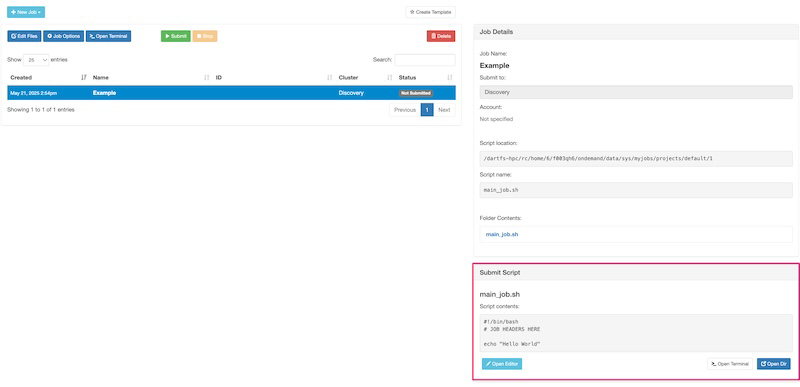Go to Next page of entries
Viewport: 800px width, 387px height.
tap(444, 110)
